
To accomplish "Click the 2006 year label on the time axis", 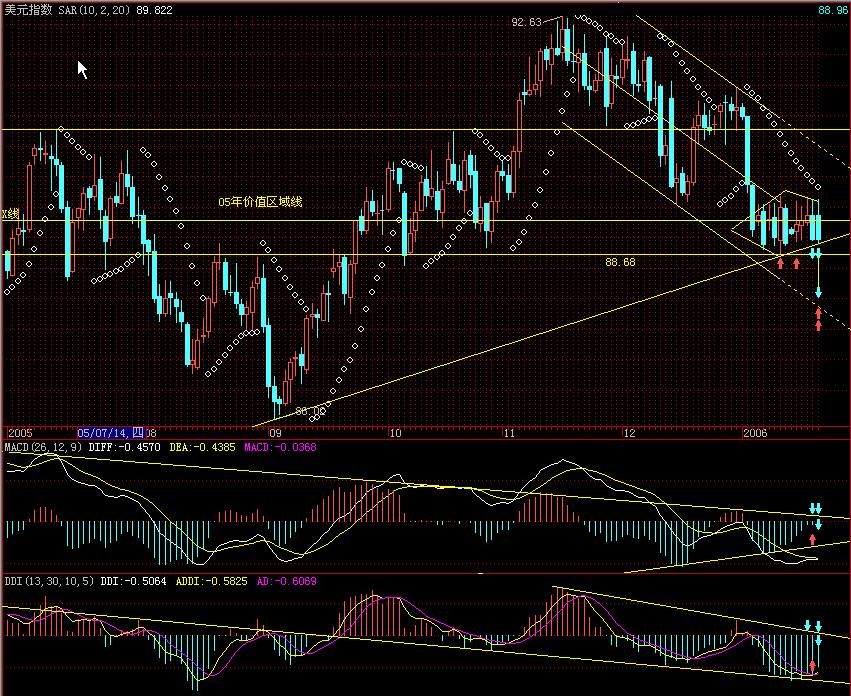I will (x=755, y=433).
